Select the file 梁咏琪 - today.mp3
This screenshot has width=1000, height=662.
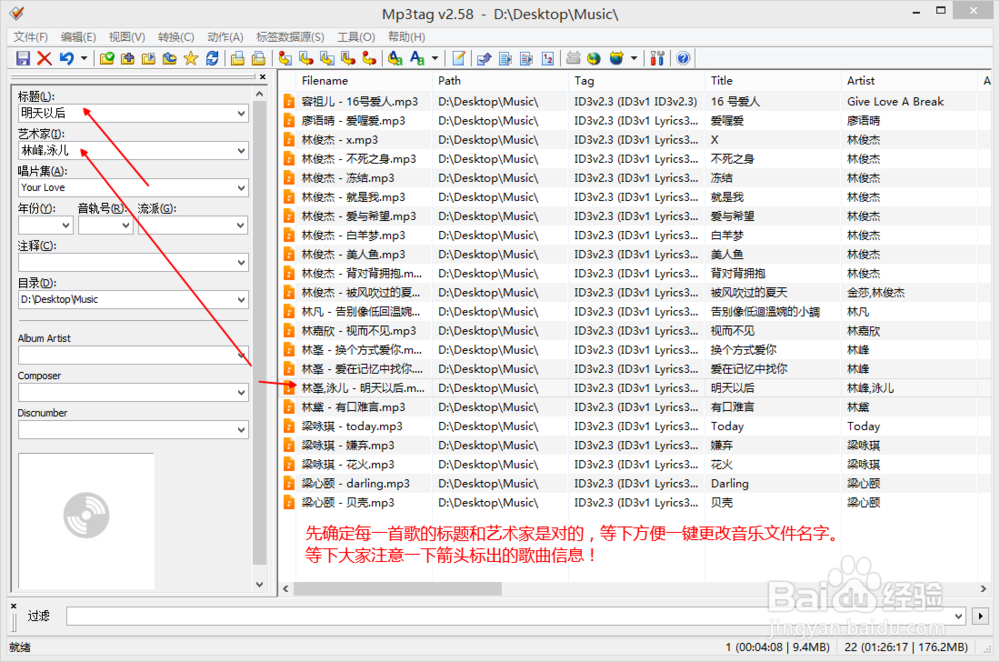(x=352, y=426)
